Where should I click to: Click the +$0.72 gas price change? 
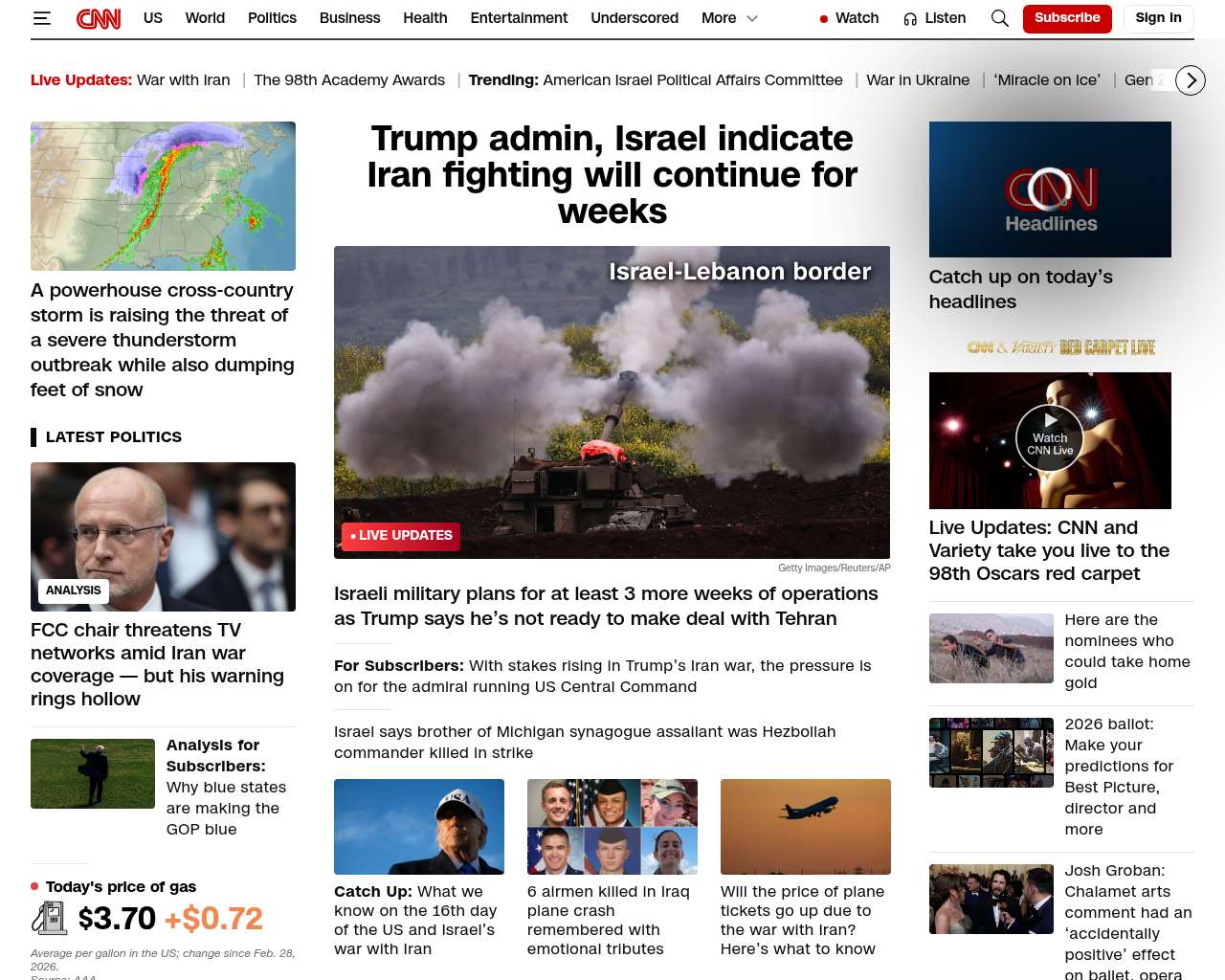[213, 919]
